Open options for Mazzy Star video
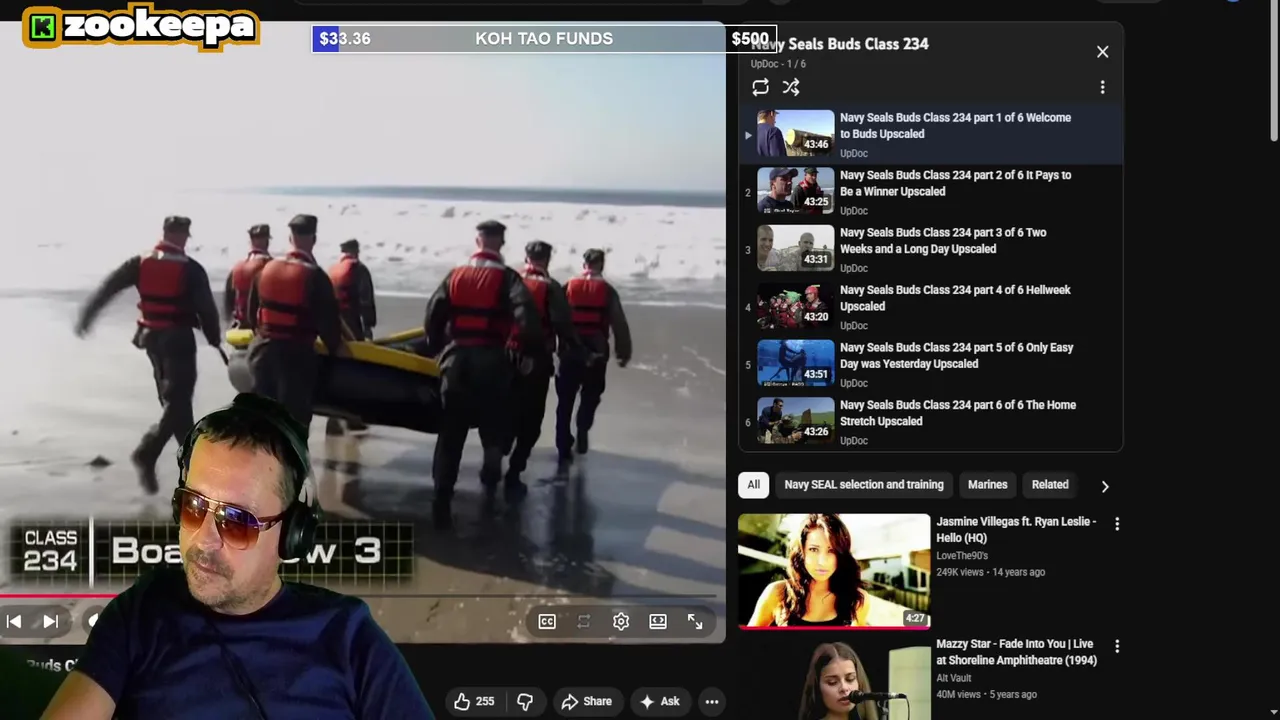Viewport: 1280px width, 720px height. point(1116,647)
